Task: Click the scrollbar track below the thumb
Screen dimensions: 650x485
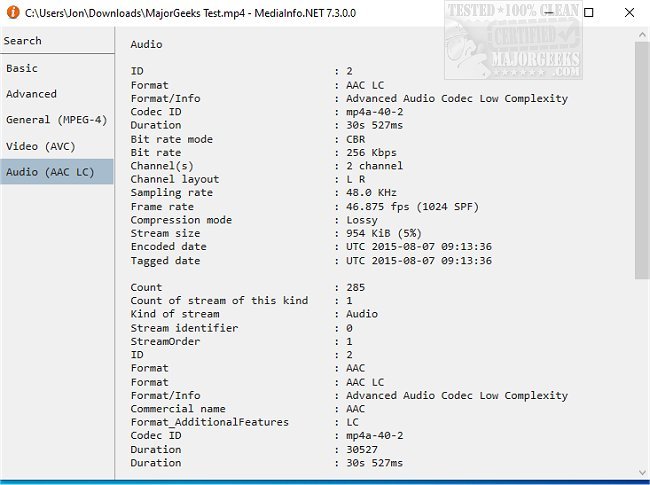Action: click(x=641, y=380)
